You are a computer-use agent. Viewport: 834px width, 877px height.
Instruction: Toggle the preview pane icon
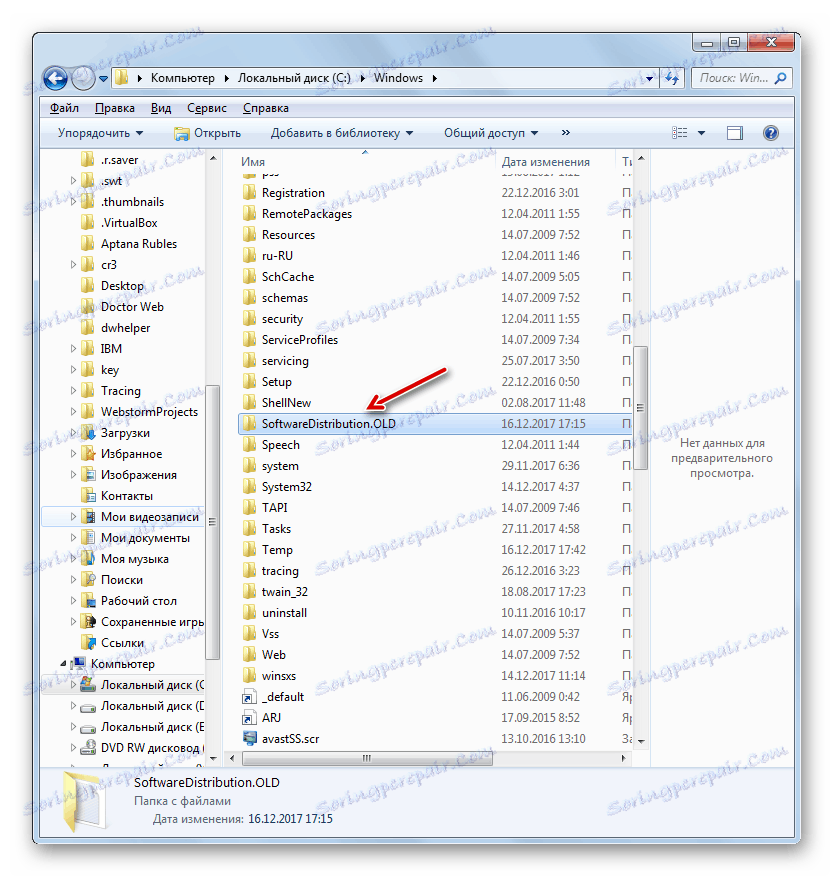pos(734,133)
